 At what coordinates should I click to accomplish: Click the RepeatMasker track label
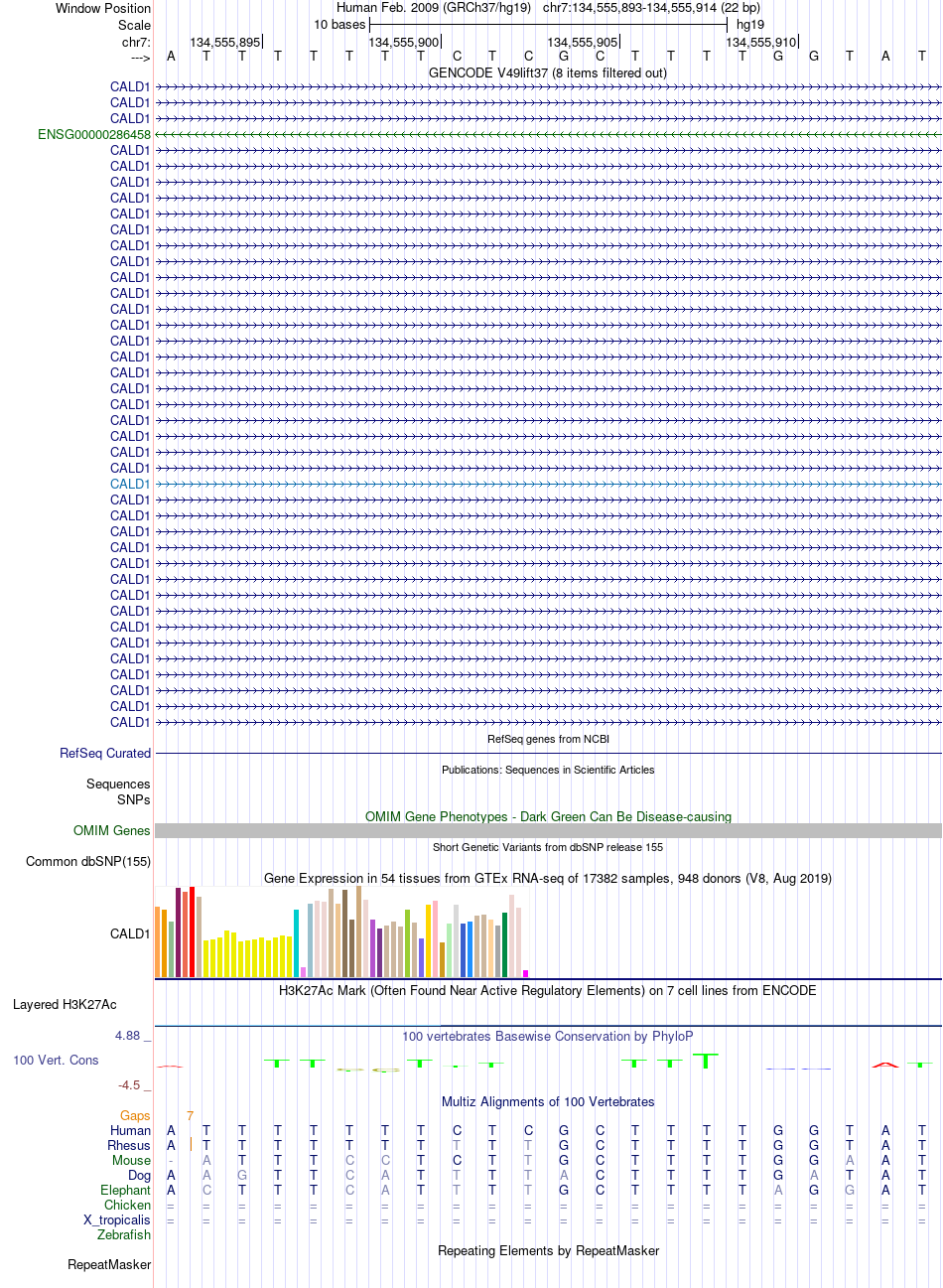pos(109,1264)
